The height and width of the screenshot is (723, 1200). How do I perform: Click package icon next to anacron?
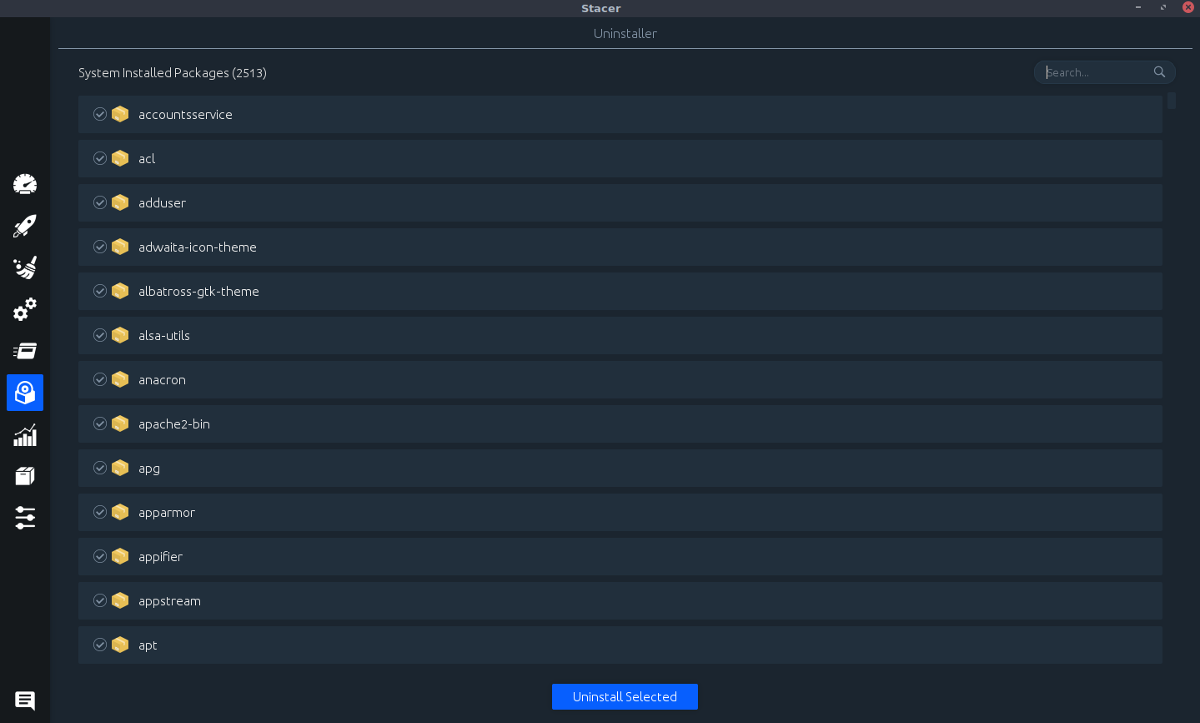120,379
